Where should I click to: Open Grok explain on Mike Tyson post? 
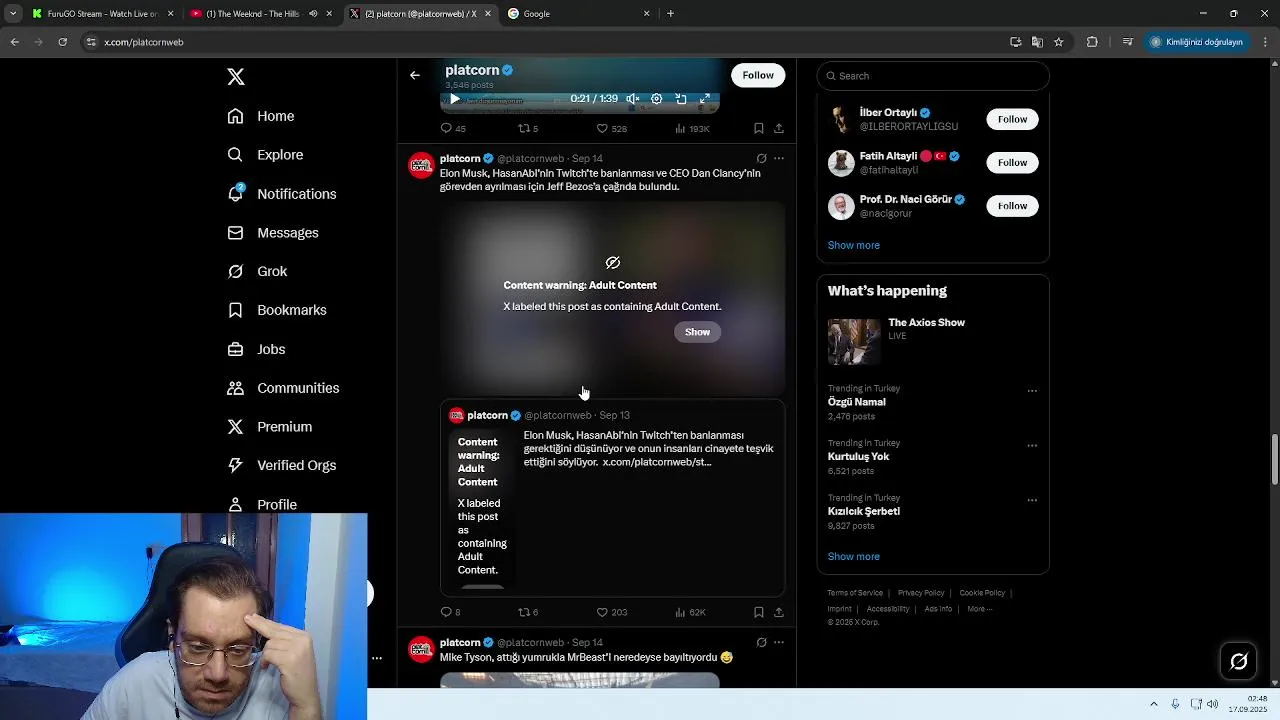[x=761, y=642]
